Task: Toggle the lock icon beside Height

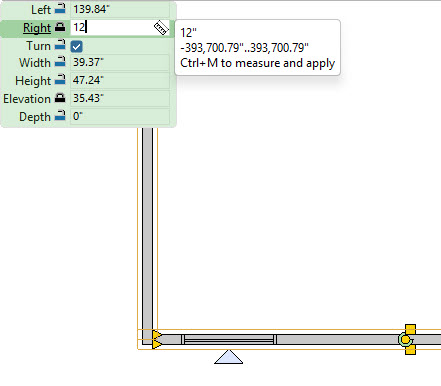Action: click(60, 79)
